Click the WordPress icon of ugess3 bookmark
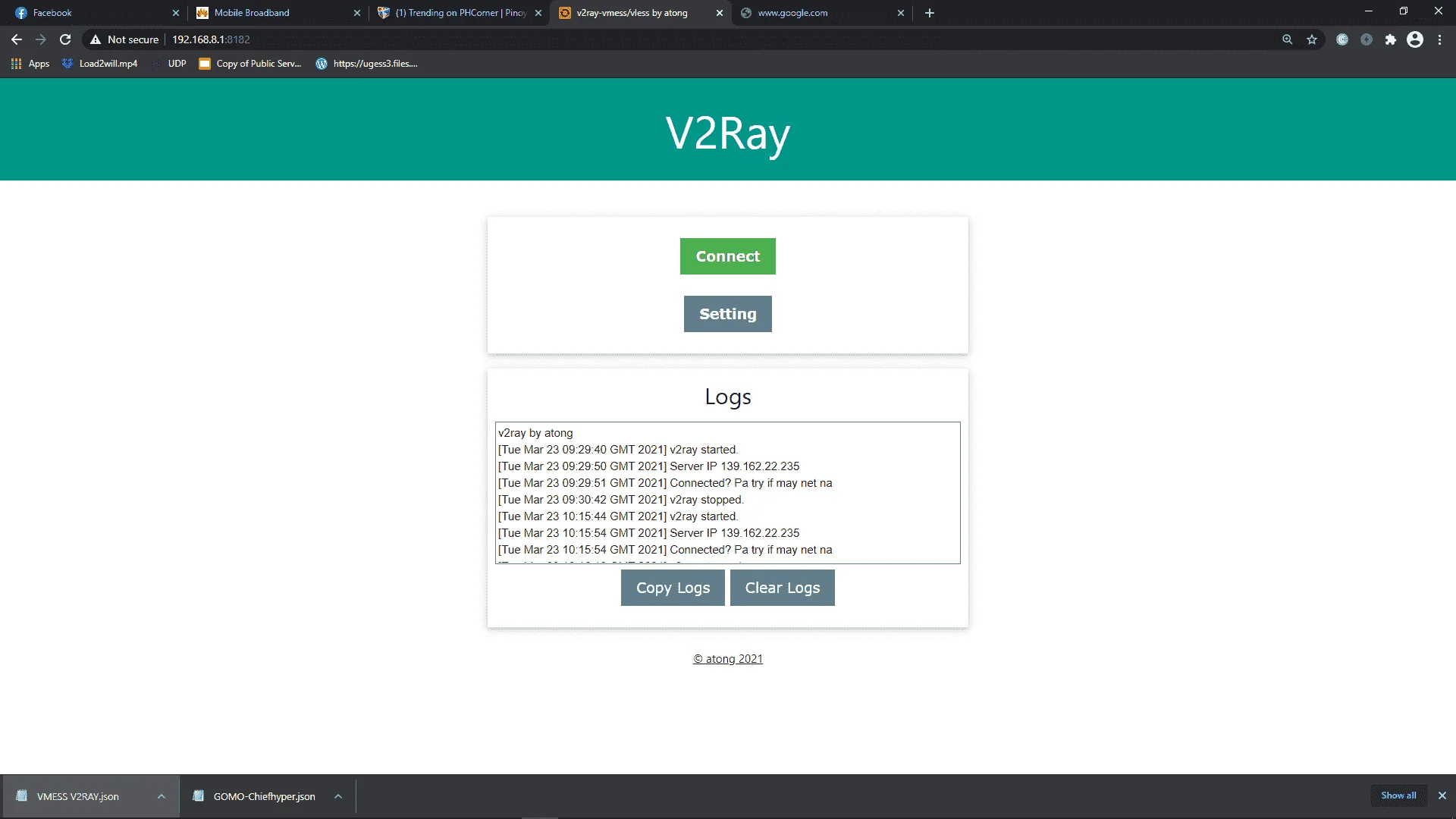Image resolution: width=1456 pixels, height=819 pixels. [x=322, y=64]
